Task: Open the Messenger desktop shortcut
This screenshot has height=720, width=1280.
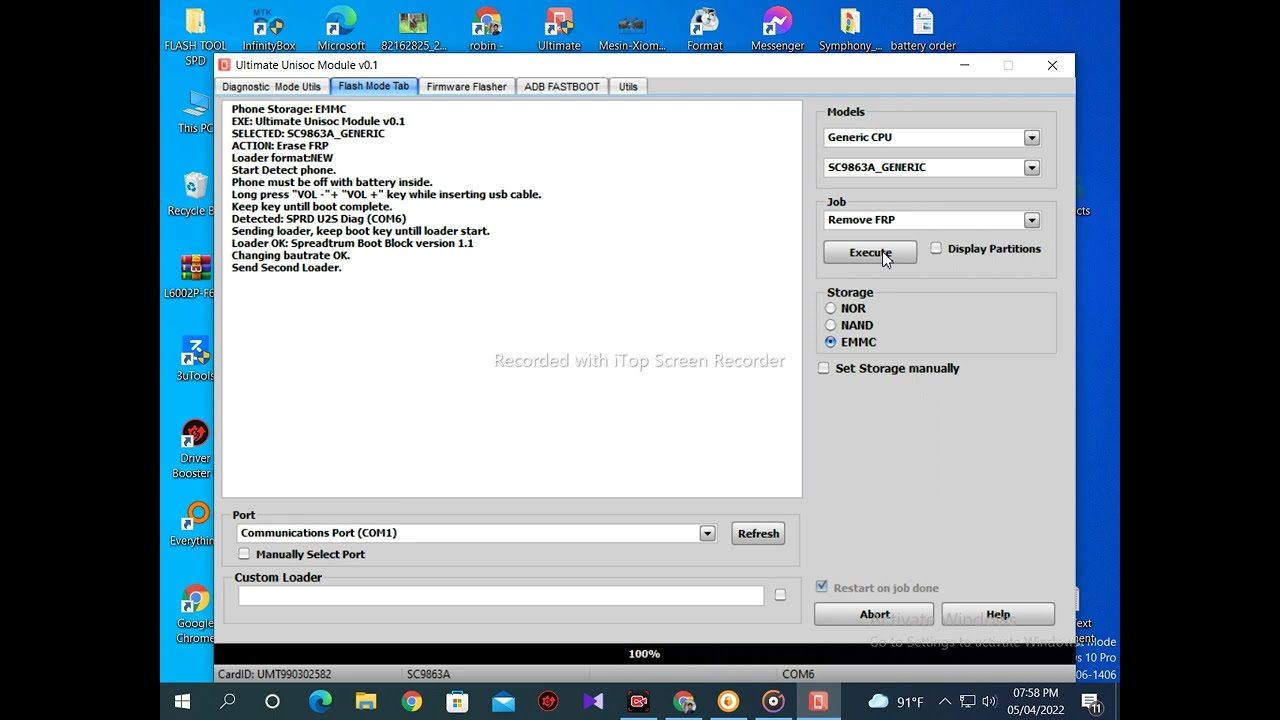Action: [x=777, y=30]
